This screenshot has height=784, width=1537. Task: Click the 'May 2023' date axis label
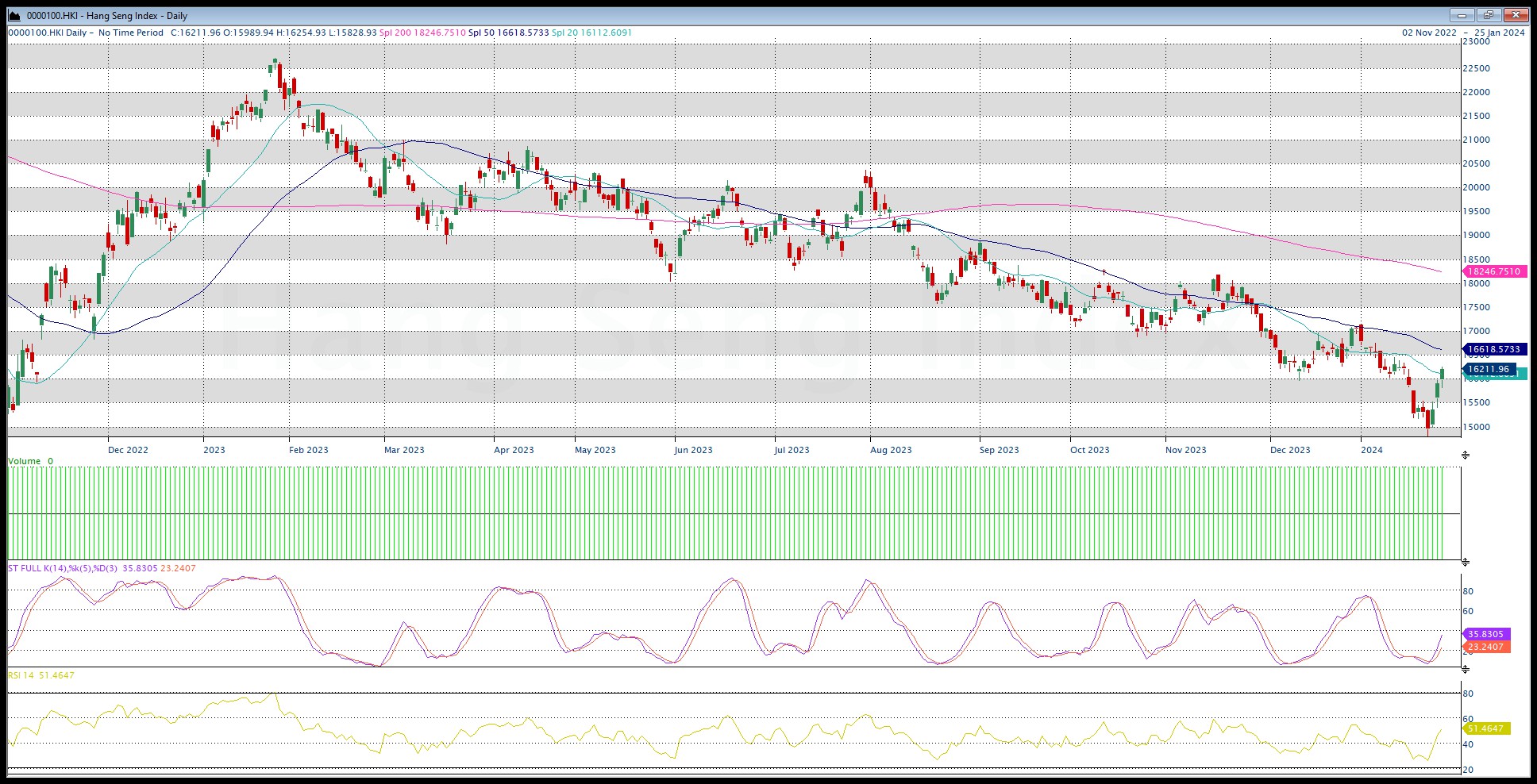[595, 450]
